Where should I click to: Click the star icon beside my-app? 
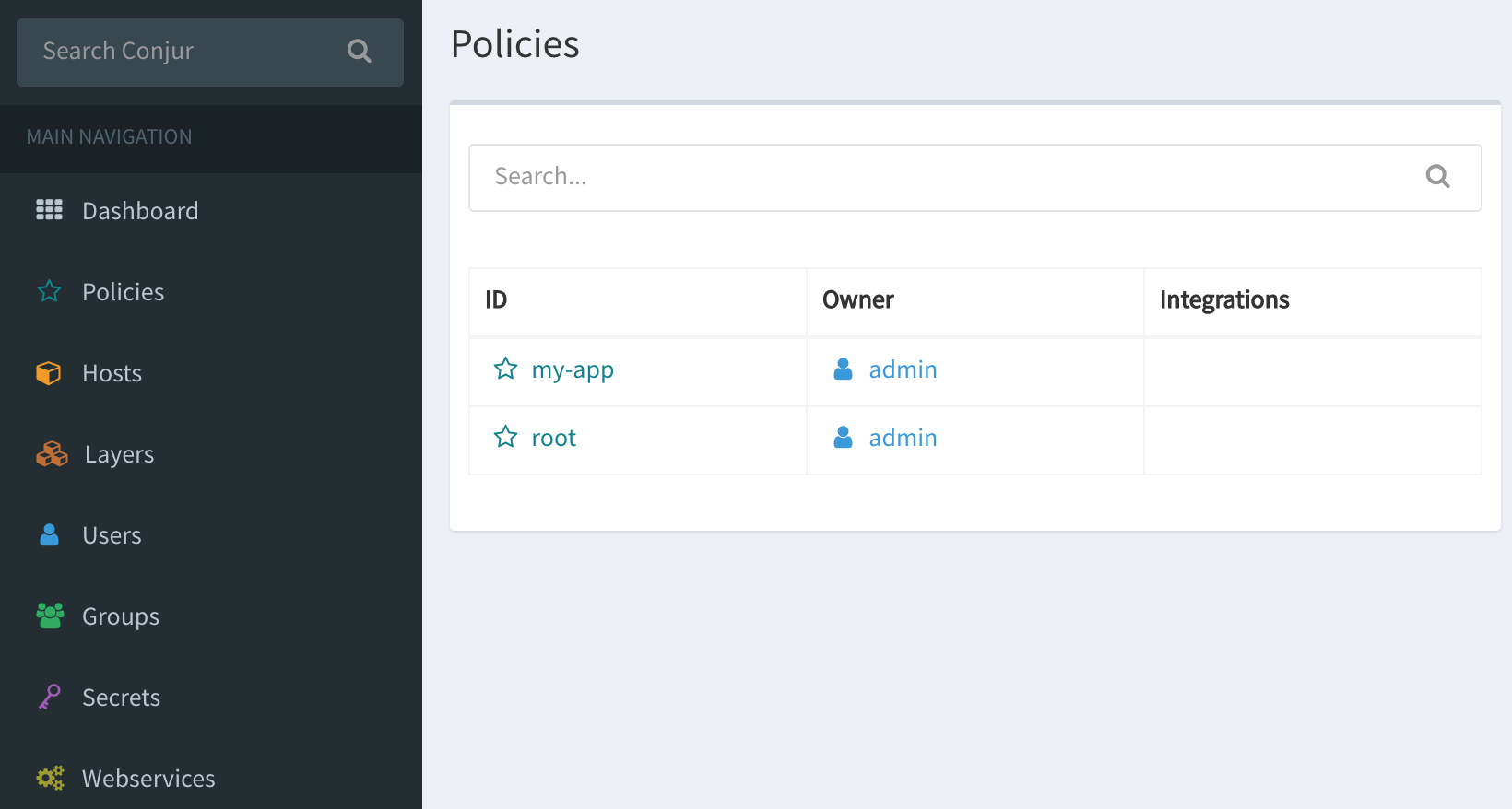point(505,369)
